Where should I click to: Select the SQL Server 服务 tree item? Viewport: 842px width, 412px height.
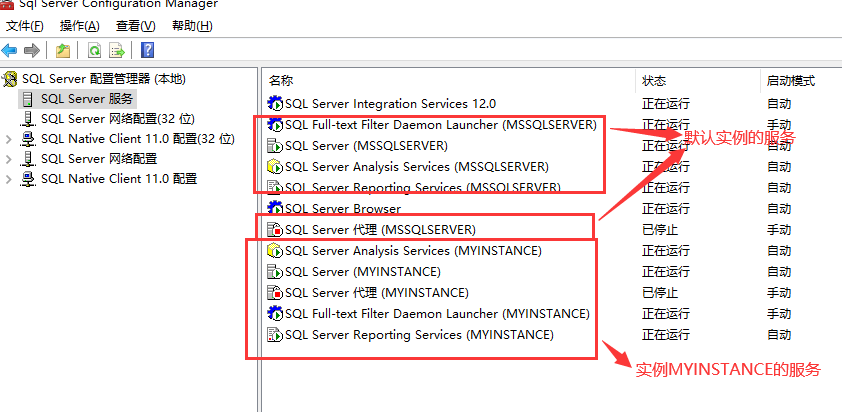(87, 99)
